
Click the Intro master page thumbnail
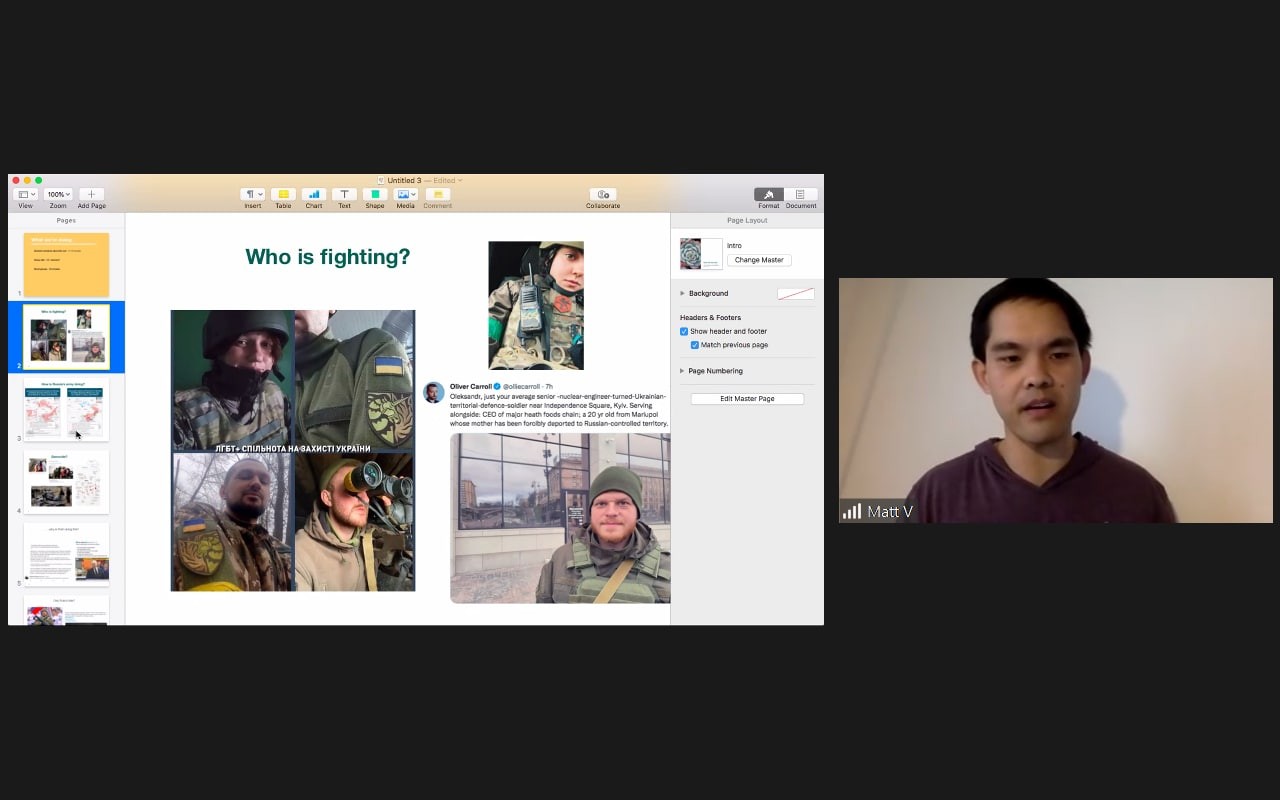(x=701, y=254)
